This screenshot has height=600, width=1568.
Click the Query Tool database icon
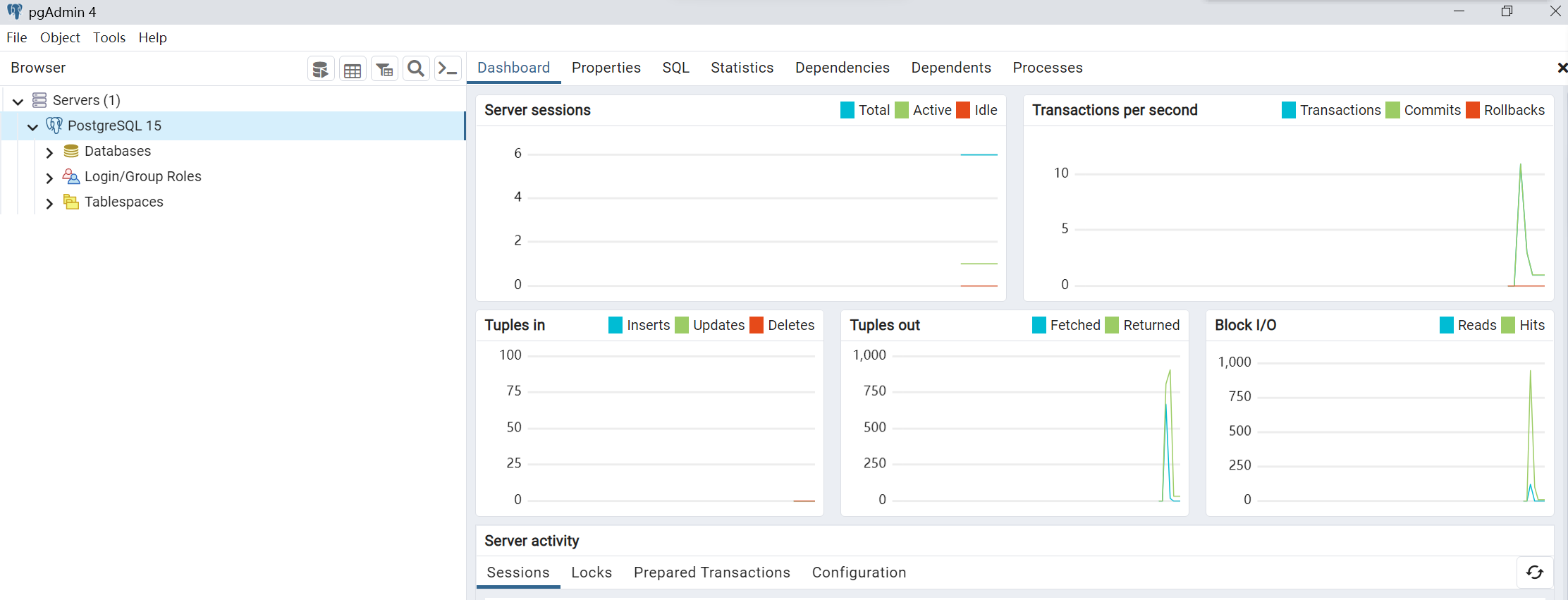tap(321, 69)
